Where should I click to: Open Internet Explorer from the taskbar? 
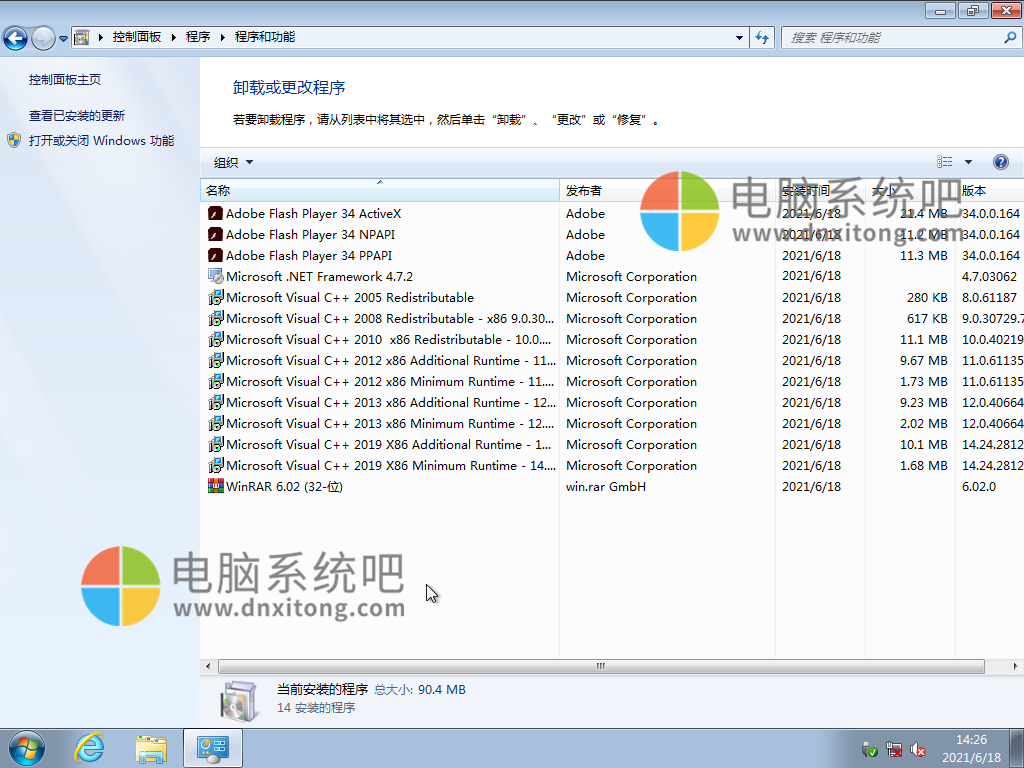coord(90,747)
